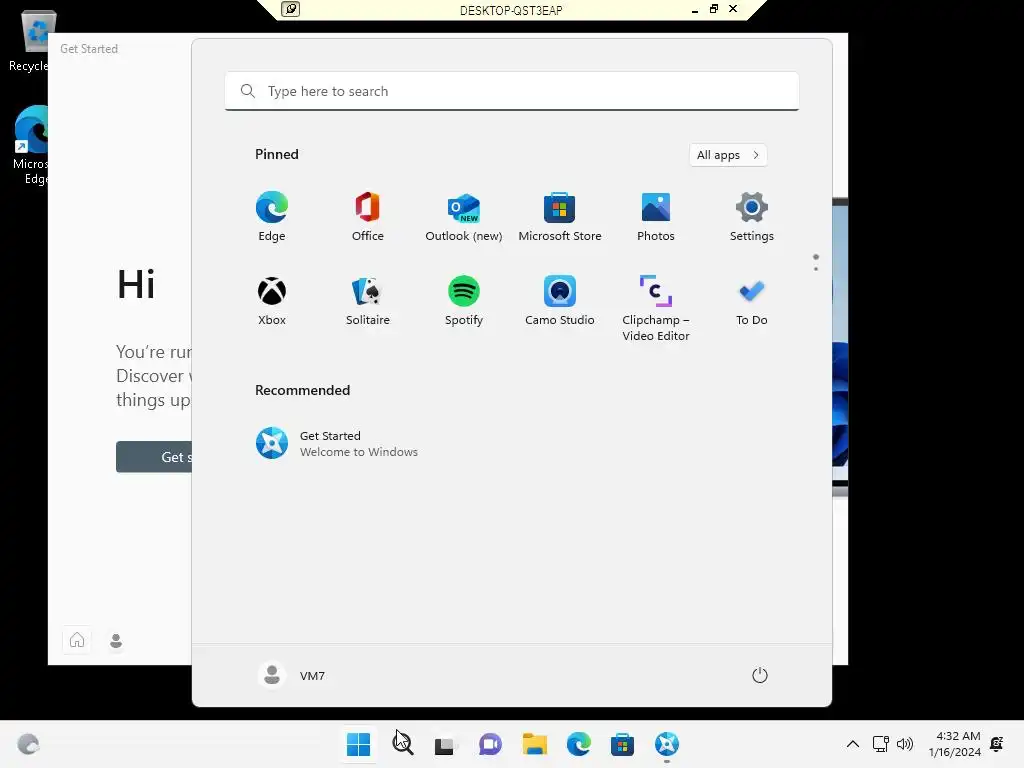
Task: Open the power options button
Action: (x=760, y=675)
